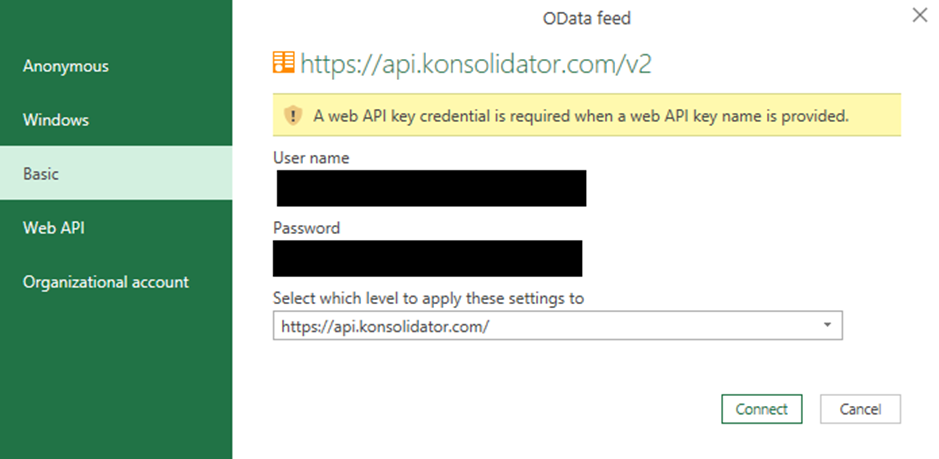
Task: Close the dialog with the X
Action: coord(920,16)
